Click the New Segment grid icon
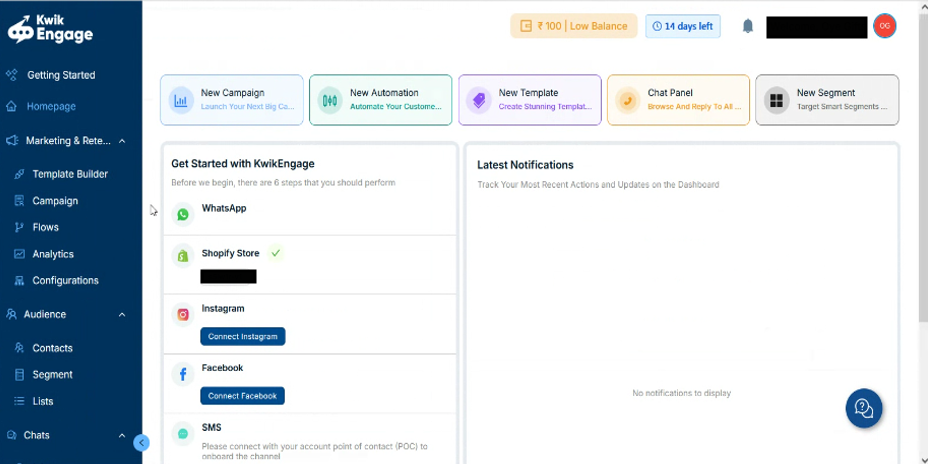The height and width of the screenshot is (464, 928). click(776, 100)
